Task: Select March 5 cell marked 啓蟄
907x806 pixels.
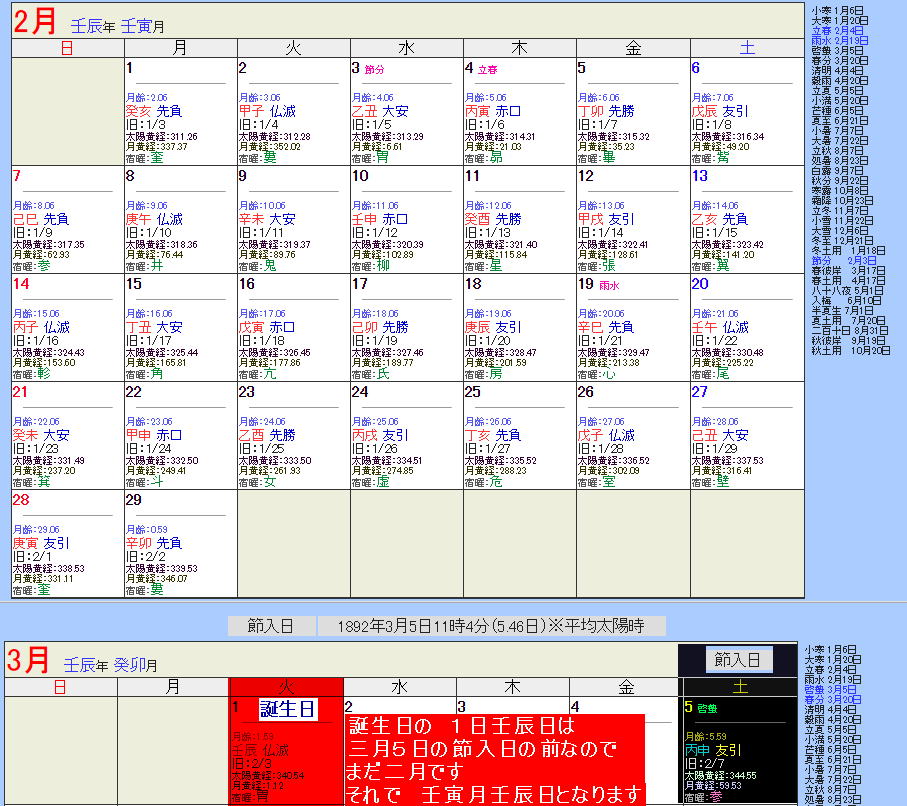Action: click(x=741, y=750)
